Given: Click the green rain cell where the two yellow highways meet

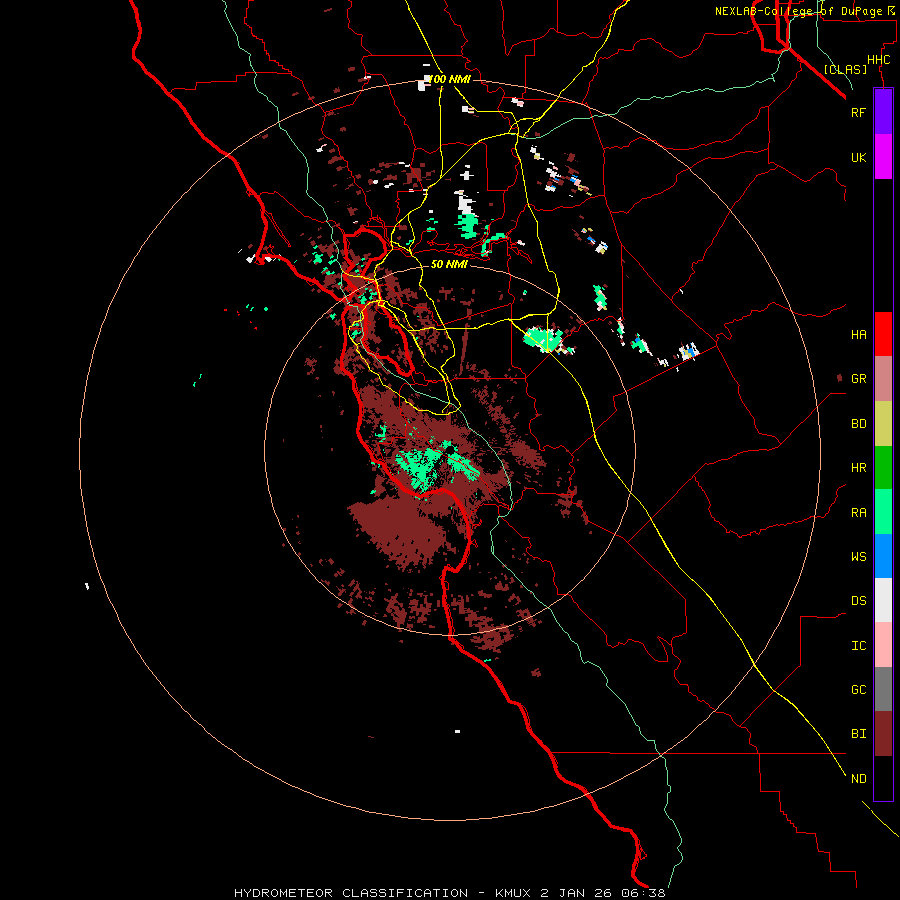Looking at the screenshot, I should click(543, 339).
